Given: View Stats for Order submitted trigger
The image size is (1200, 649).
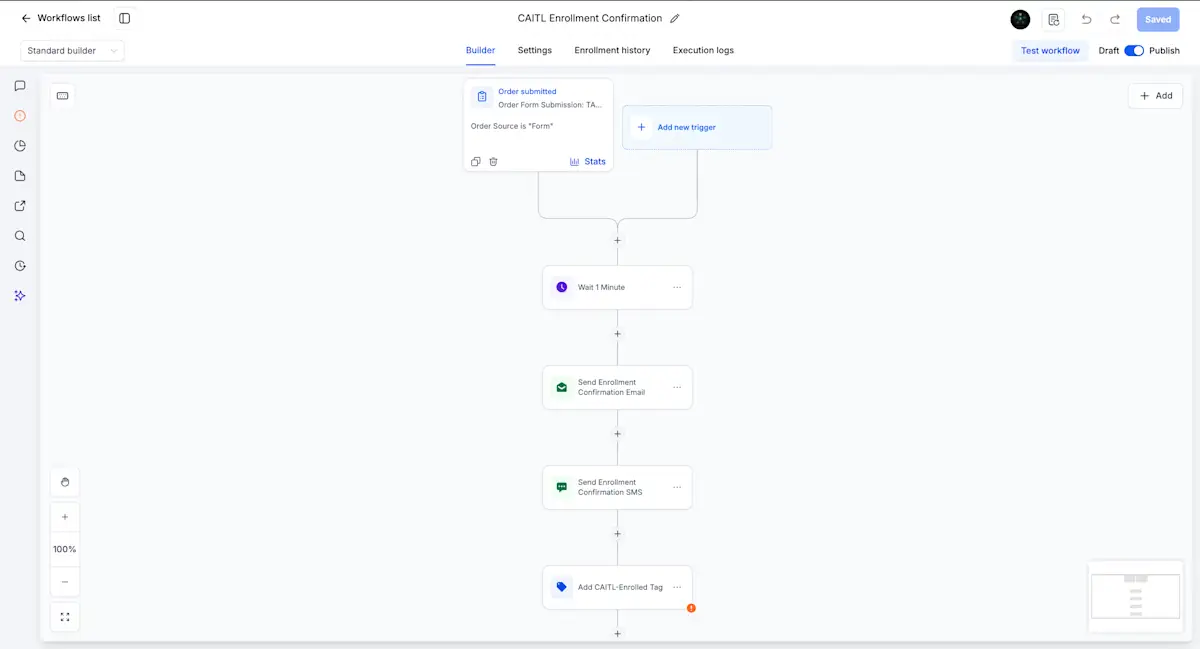Looking at the screenshot, I should [588, 161].
